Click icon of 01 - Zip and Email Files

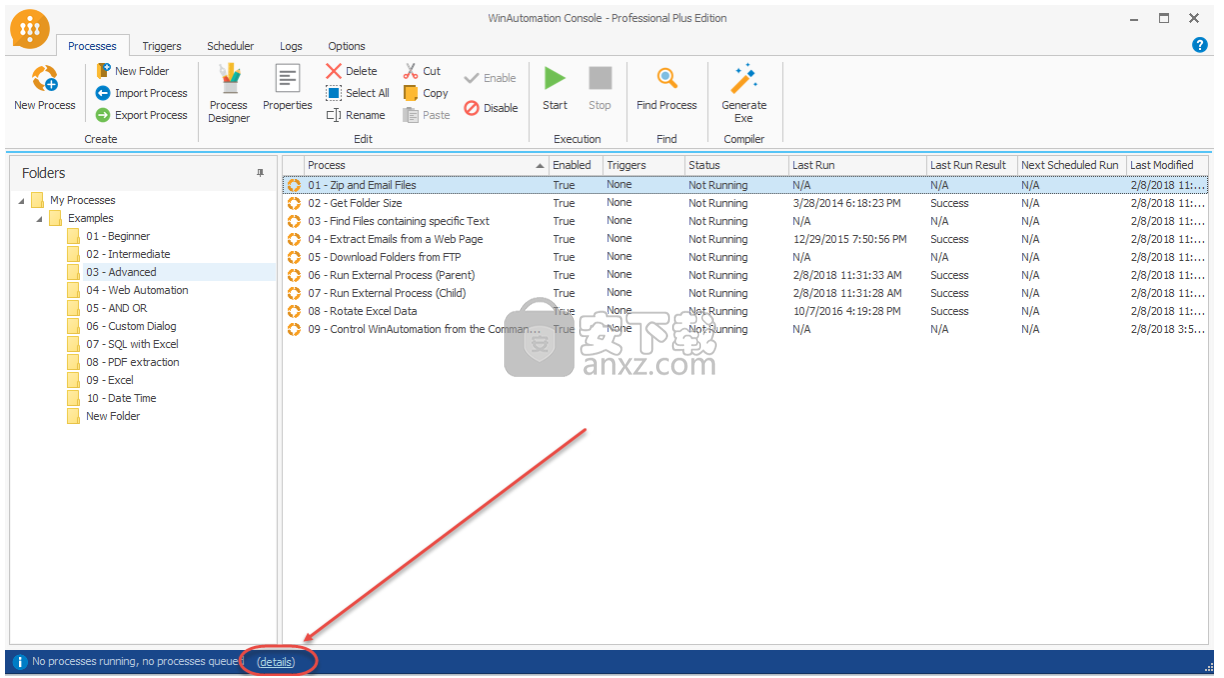[294, 185]
